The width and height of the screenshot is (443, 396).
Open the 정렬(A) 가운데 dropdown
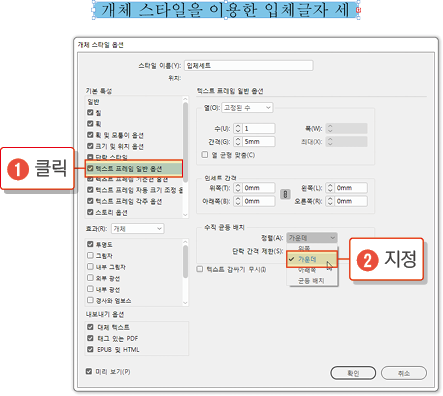coord(312,238)
